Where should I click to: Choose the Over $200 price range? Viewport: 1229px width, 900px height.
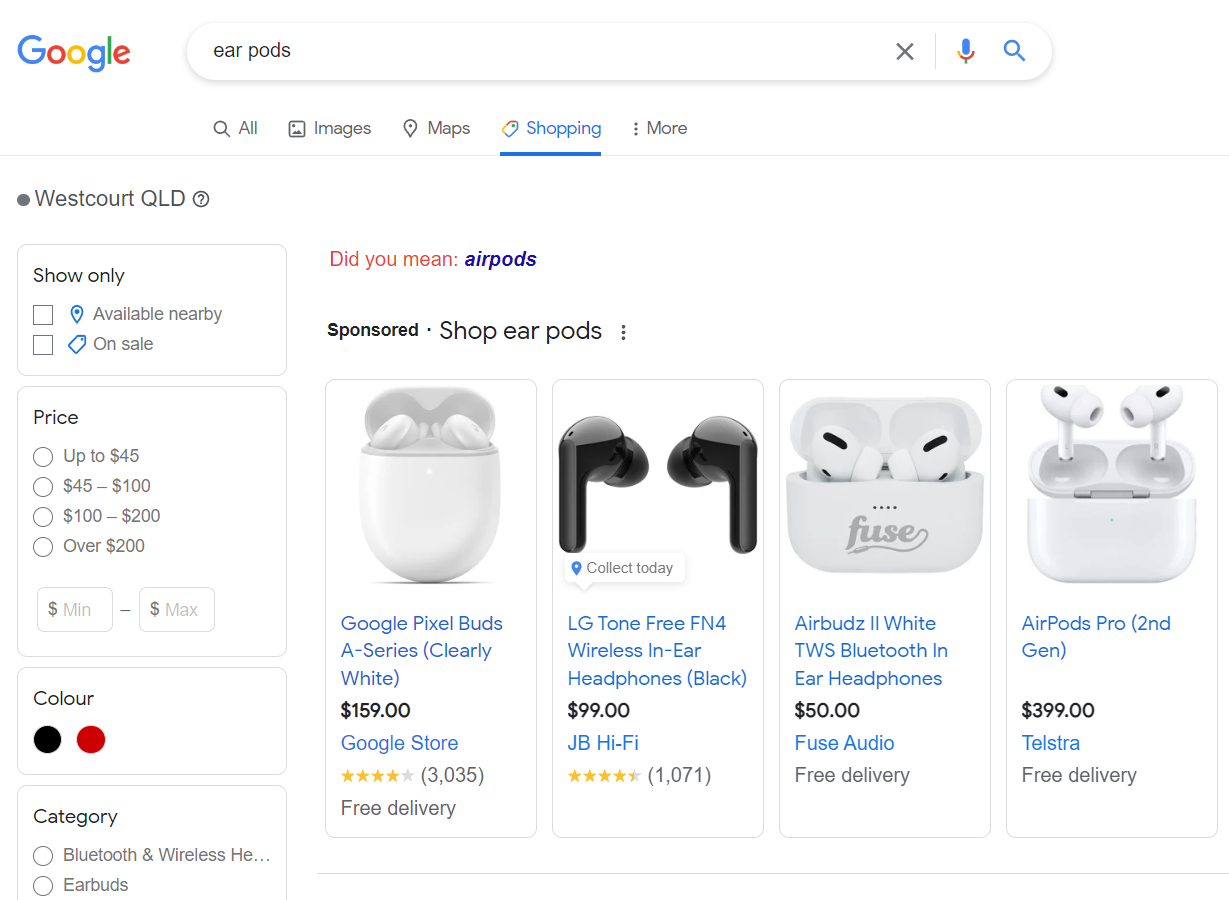[43, 547]
